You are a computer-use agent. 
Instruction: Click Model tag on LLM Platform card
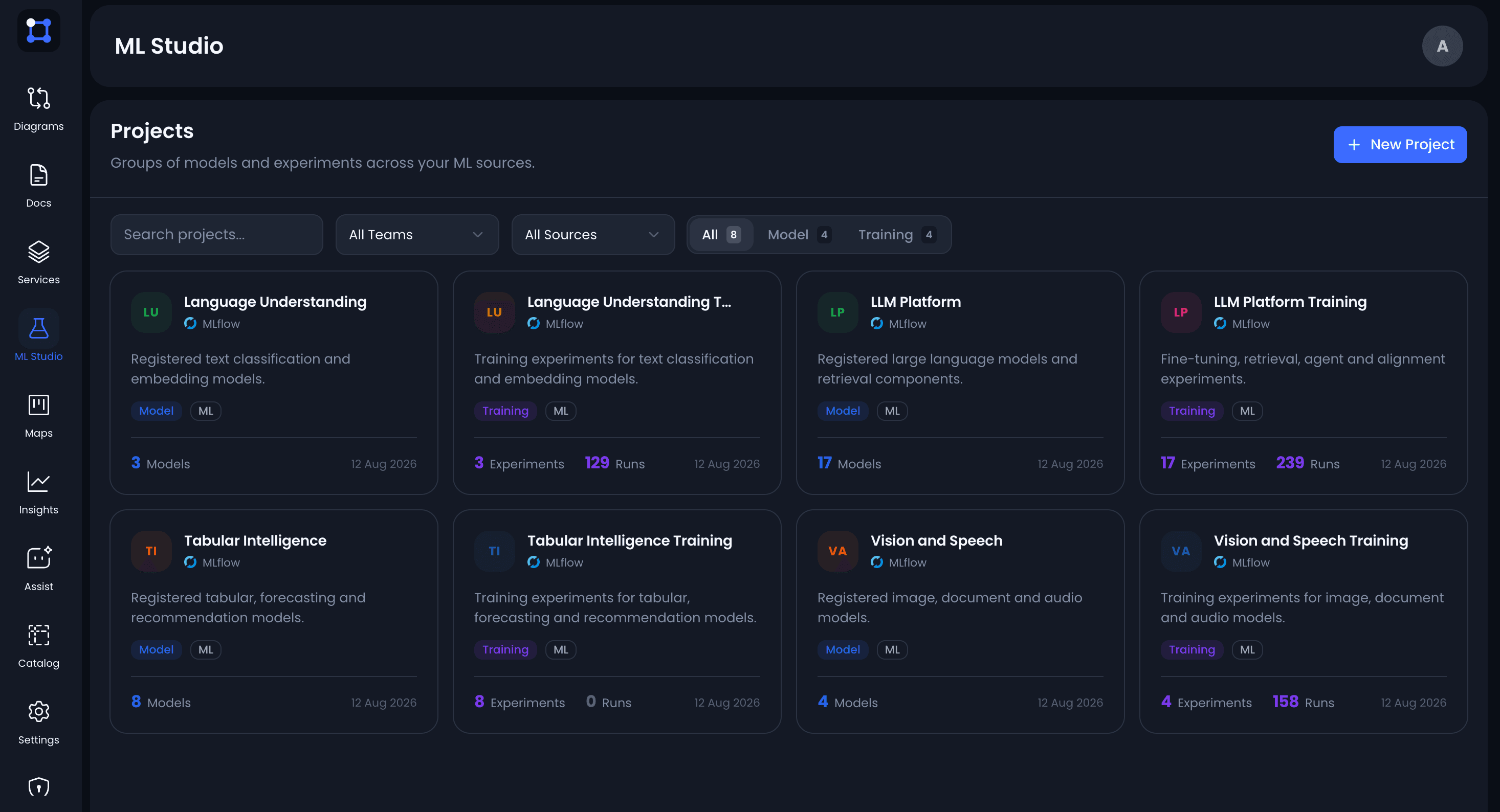(843, 411)
